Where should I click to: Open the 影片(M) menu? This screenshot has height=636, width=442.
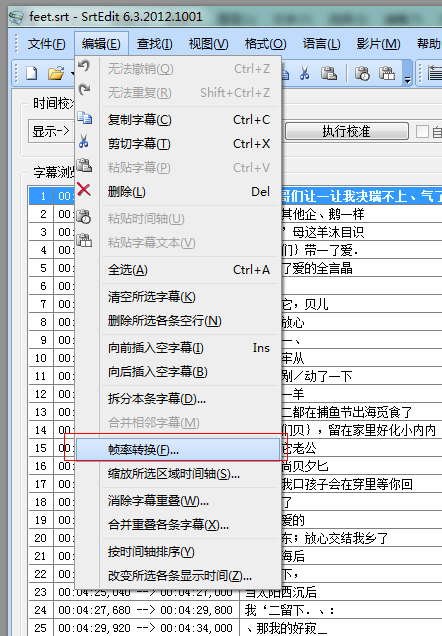point(378,43)
